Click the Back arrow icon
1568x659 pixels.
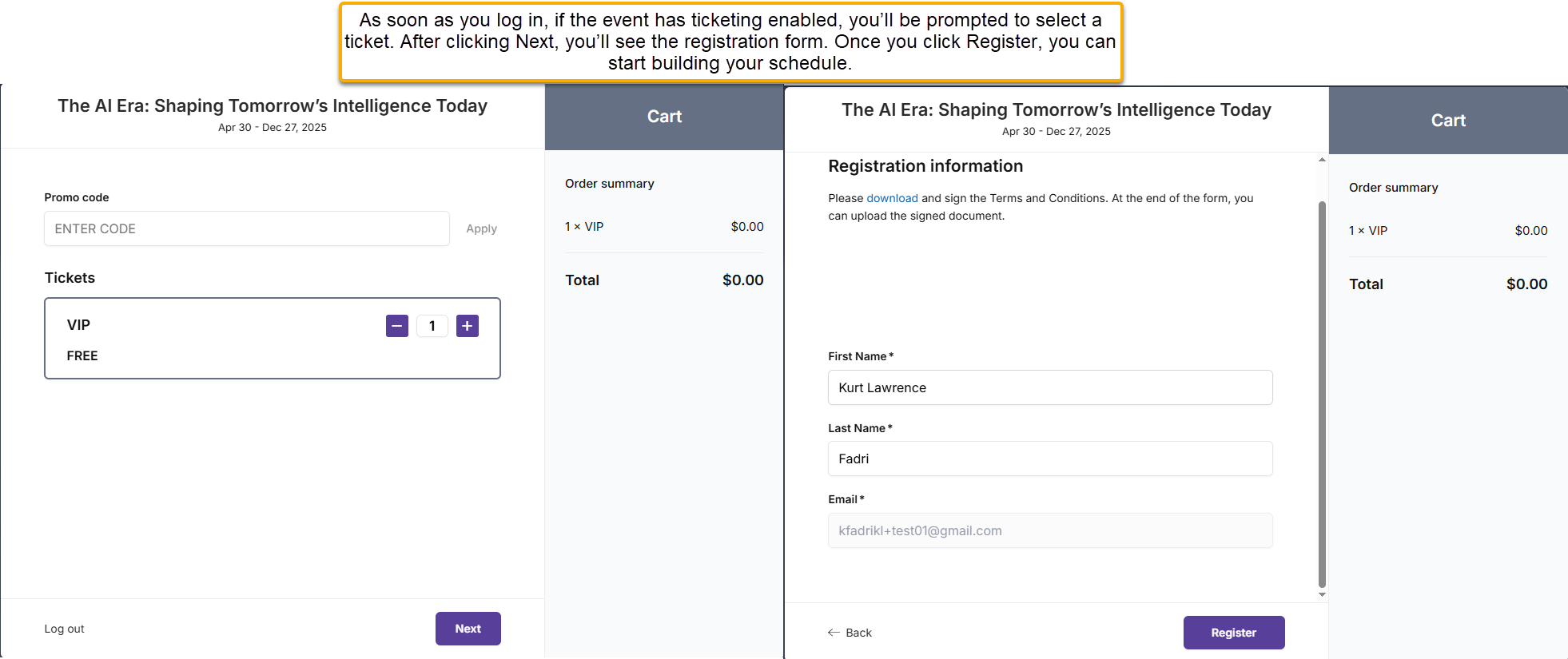[834, 633]
